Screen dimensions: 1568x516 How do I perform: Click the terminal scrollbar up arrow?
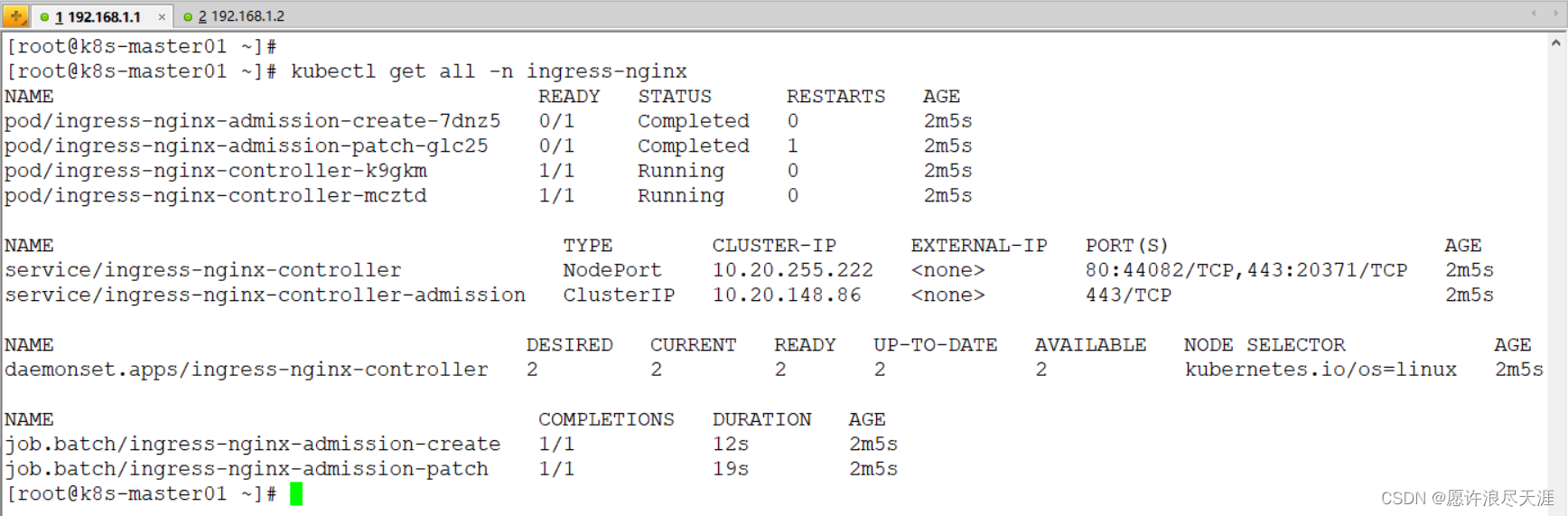(x=1555, y=42)
